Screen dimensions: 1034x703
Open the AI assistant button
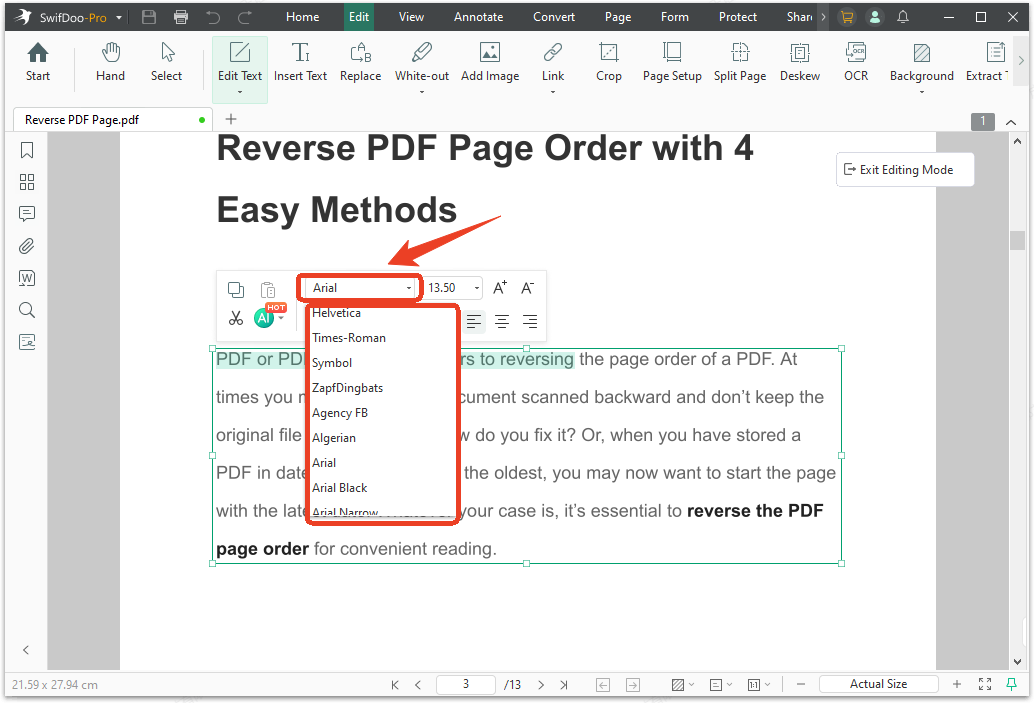point(265,317)
